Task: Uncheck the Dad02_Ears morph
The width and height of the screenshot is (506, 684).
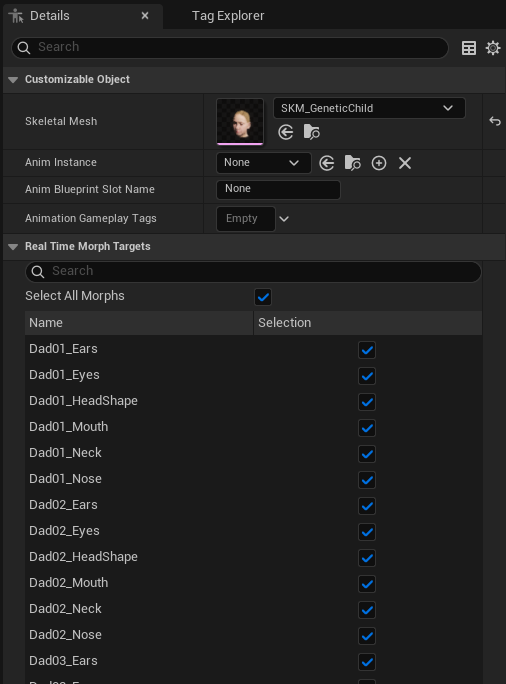Action: (367, 506)
